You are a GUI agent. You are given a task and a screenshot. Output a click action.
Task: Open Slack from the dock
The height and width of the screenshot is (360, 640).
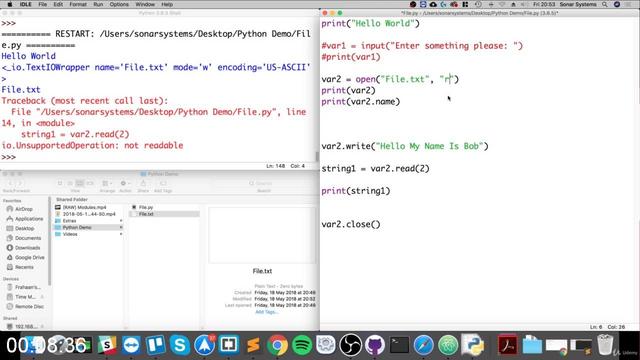point(107,345)
